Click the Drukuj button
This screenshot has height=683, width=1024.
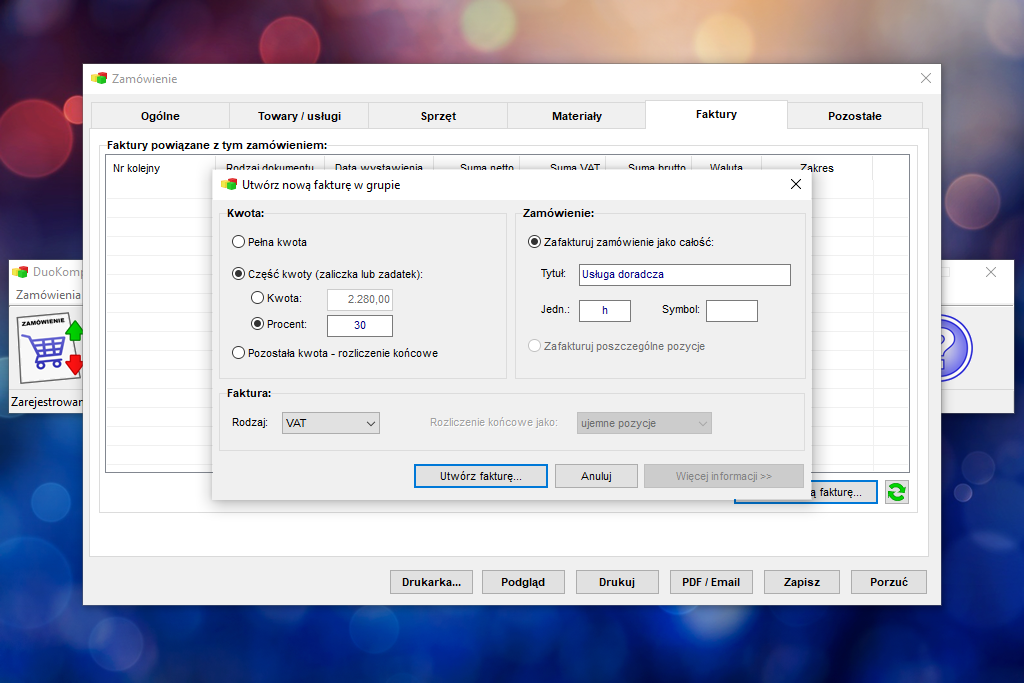pyautogui.click(x=617, y=582)
